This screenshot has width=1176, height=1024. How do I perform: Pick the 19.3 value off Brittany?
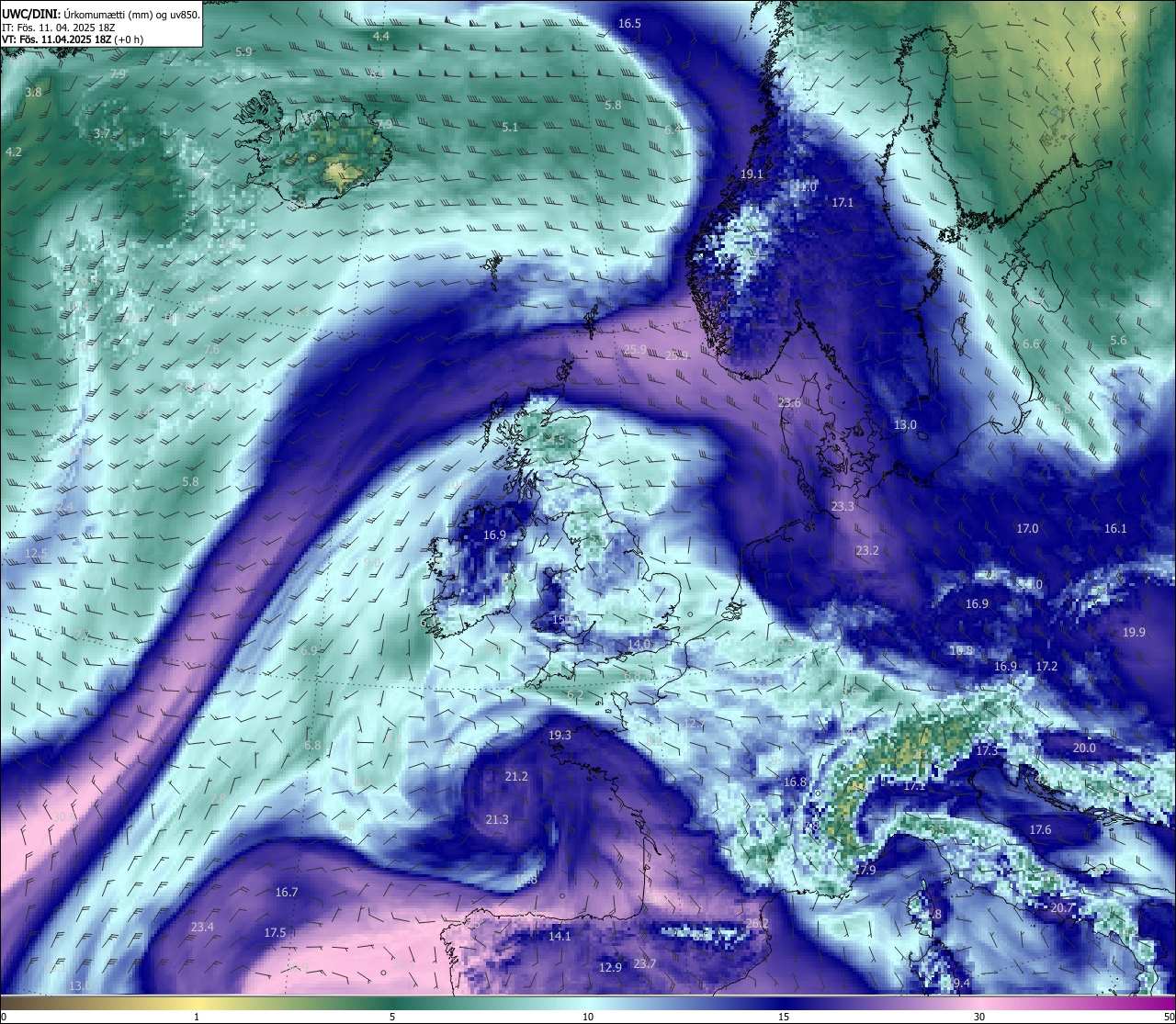[560, 736]
